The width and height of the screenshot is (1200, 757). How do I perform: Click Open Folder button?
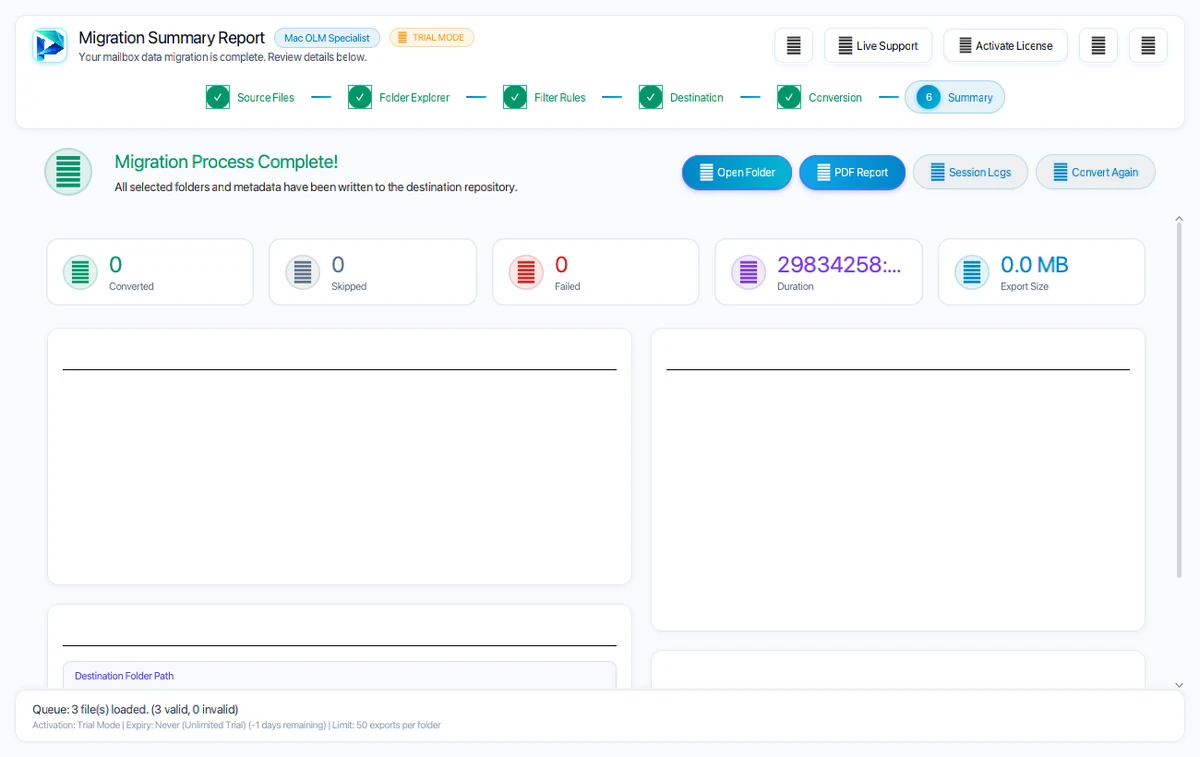point(737,172)
